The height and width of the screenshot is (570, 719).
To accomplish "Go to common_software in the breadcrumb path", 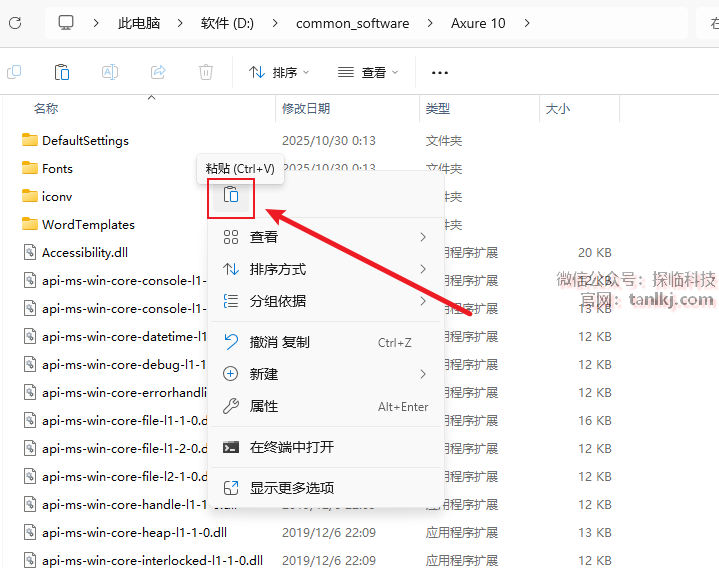I will tap(352, 23).
